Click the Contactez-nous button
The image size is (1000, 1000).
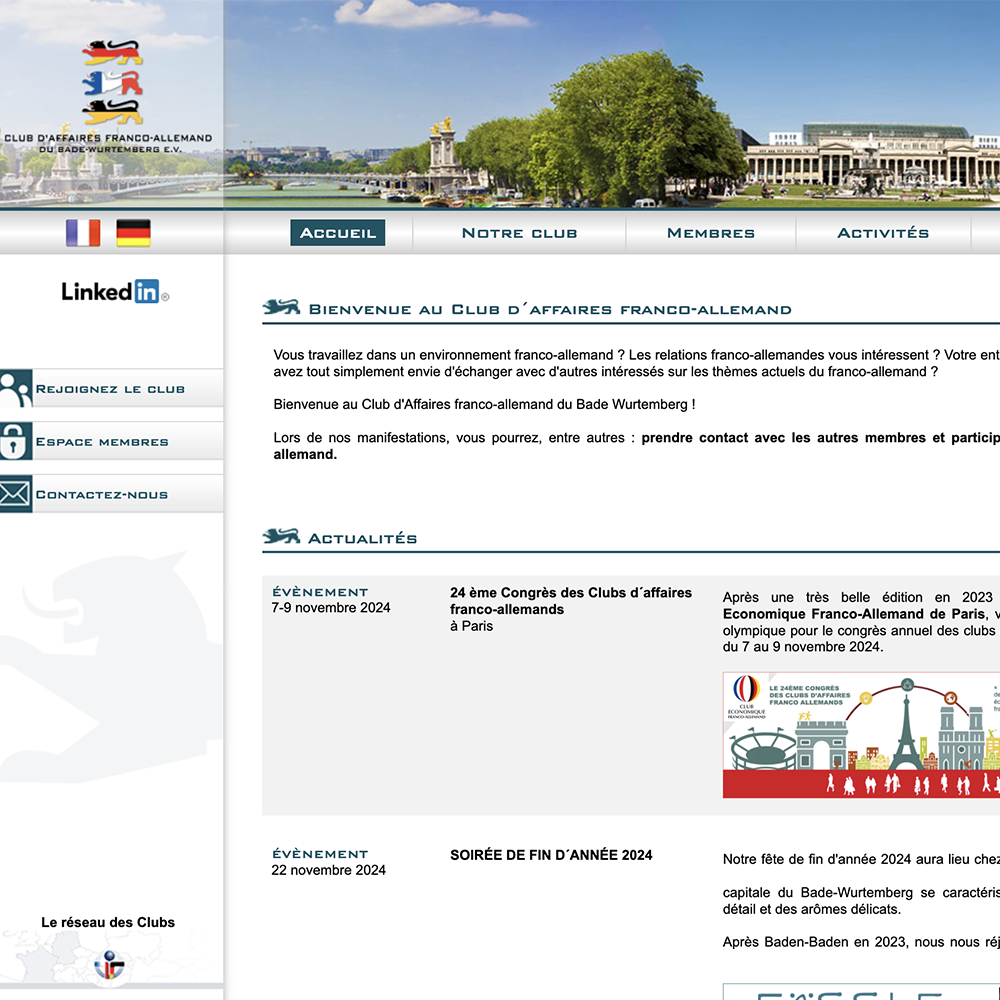pyautogui.click(x=102, y=495)
